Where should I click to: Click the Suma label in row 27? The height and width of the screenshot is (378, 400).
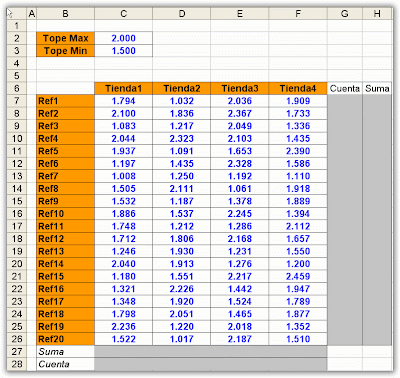click(65, 351)
